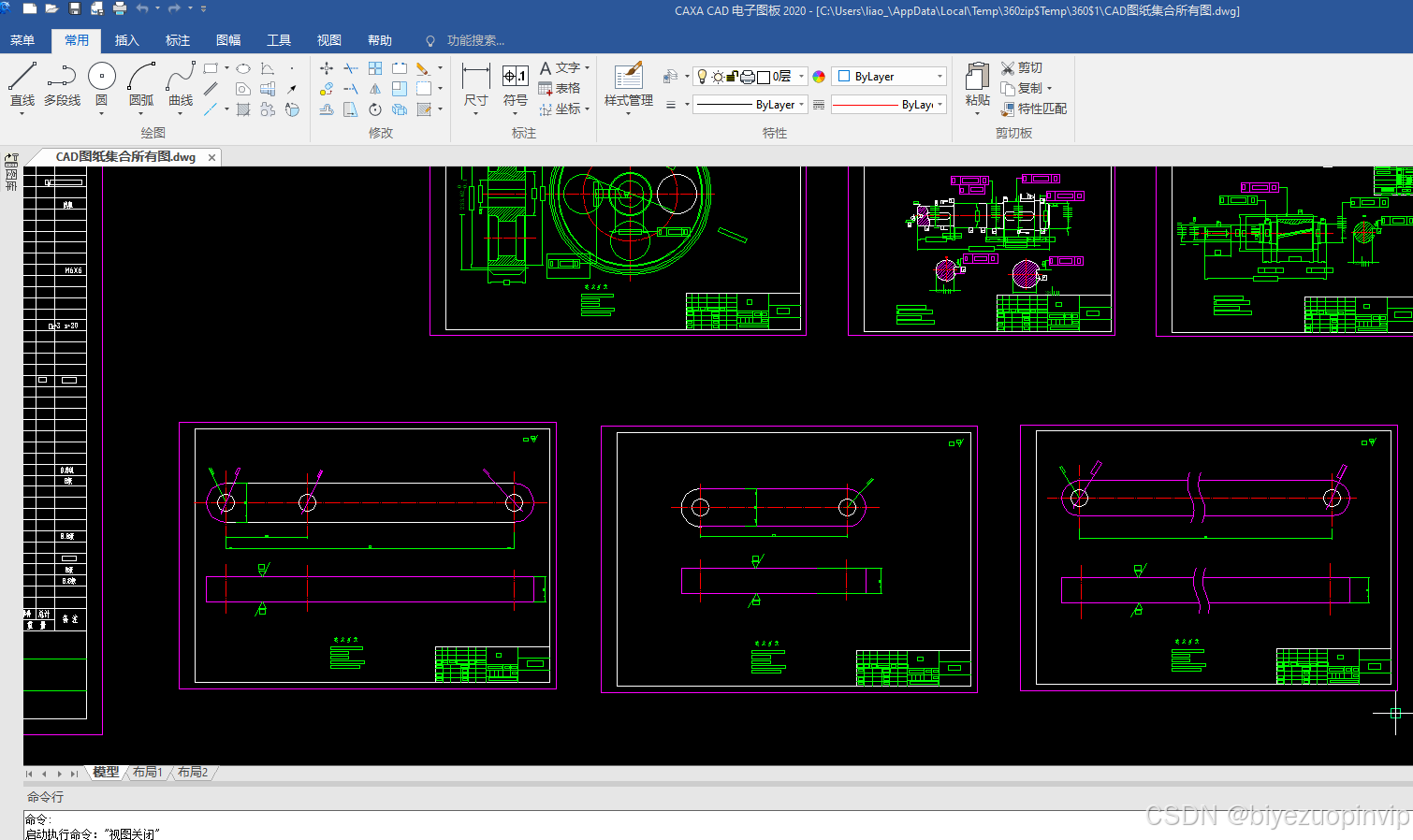Select the 多段线 (polyline) tool
1413x840 pixels.
62,84
